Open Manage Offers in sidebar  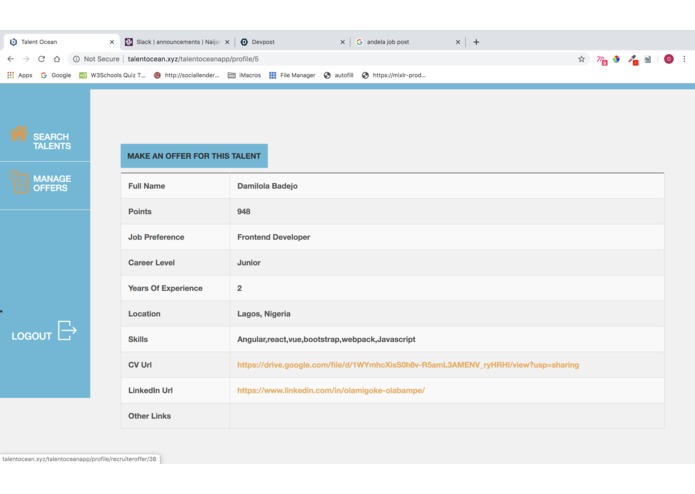[52, 183]
